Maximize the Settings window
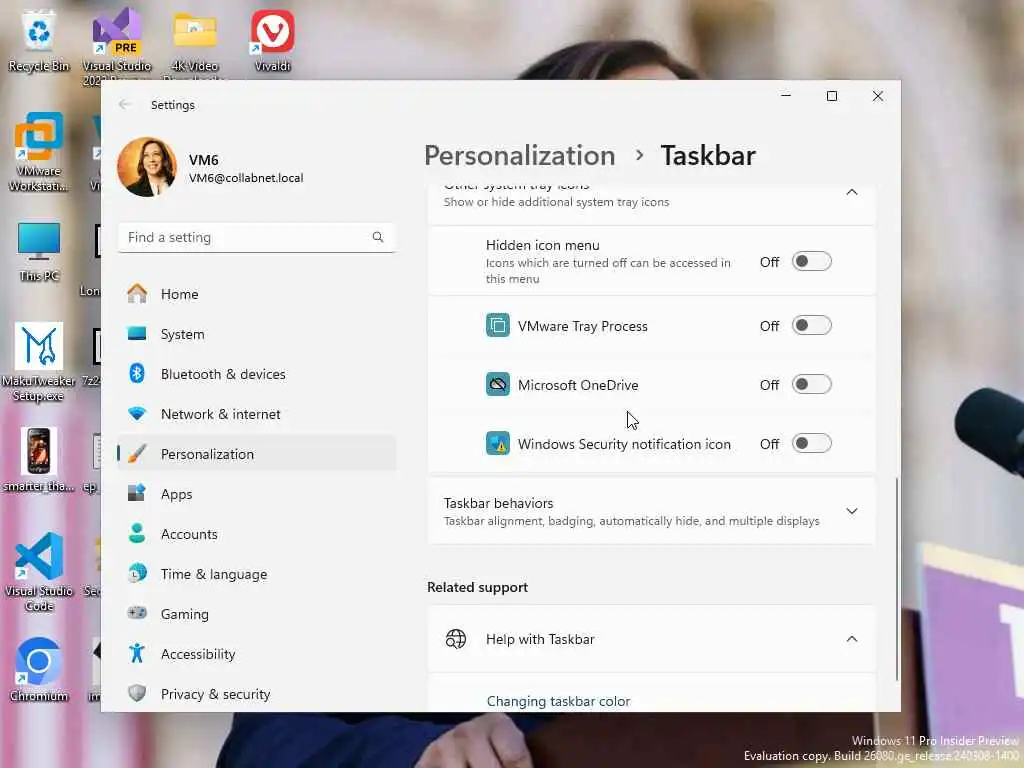The width and height of the screenshot is (1024, 768). coord(831,96)
